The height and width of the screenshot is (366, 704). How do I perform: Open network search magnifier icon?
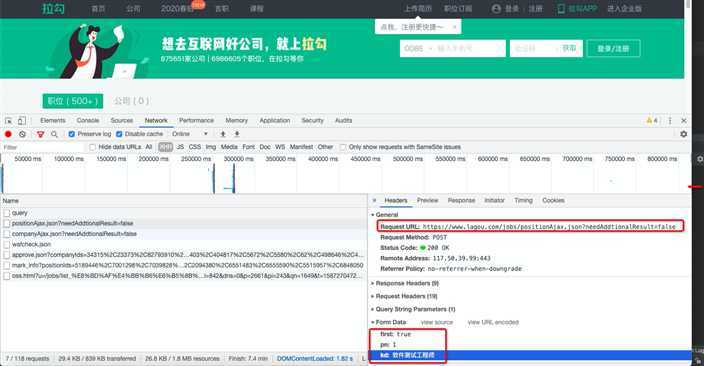pos(54,134)
